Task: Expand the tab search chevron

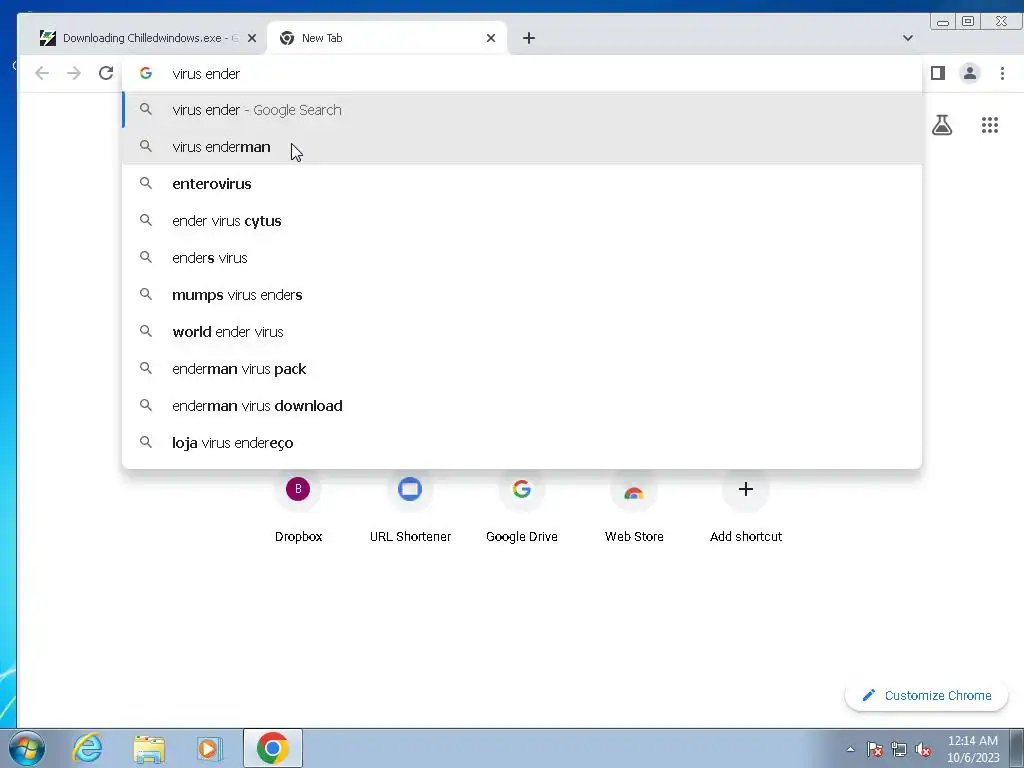Action: pos(908,38)
